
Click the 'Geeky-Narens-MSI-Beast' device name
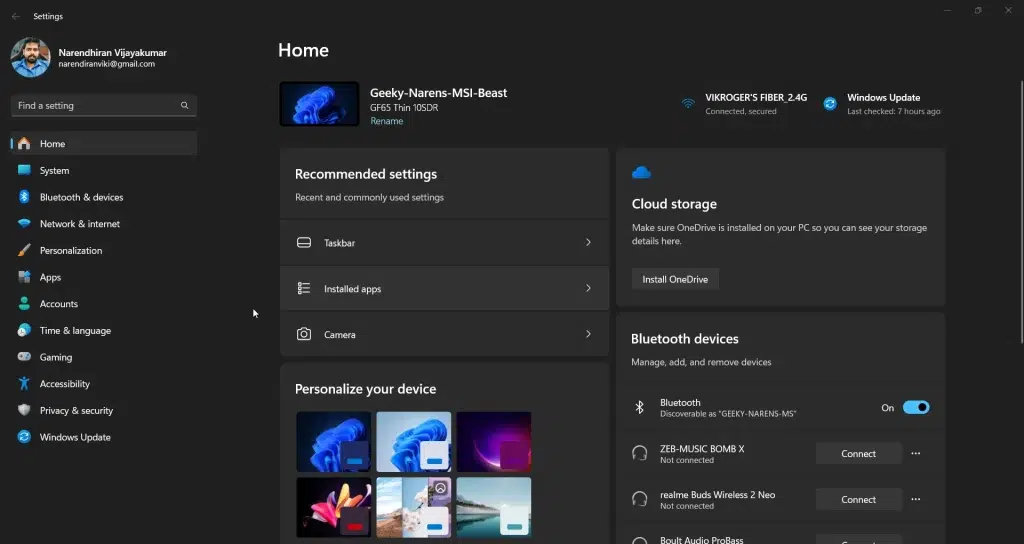pyautogui.click(x=438, y=93)
